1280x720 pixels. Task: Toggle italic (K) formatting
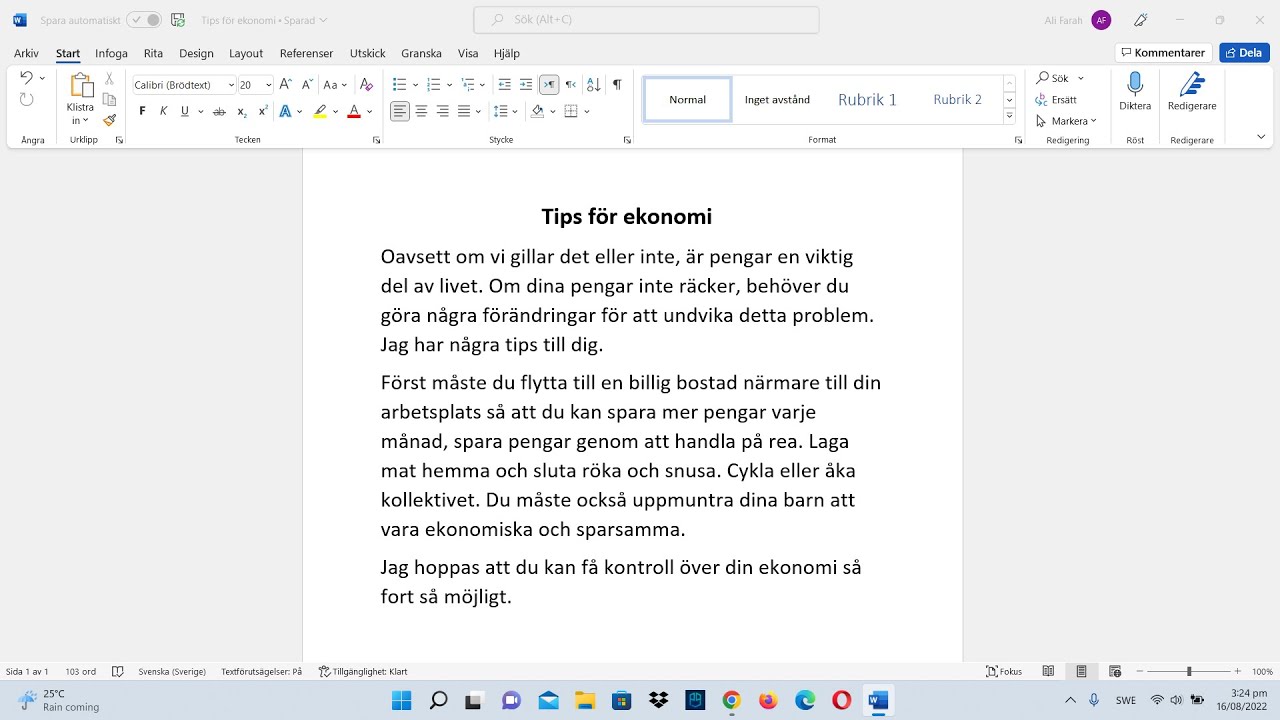click(x=163, y=112)
